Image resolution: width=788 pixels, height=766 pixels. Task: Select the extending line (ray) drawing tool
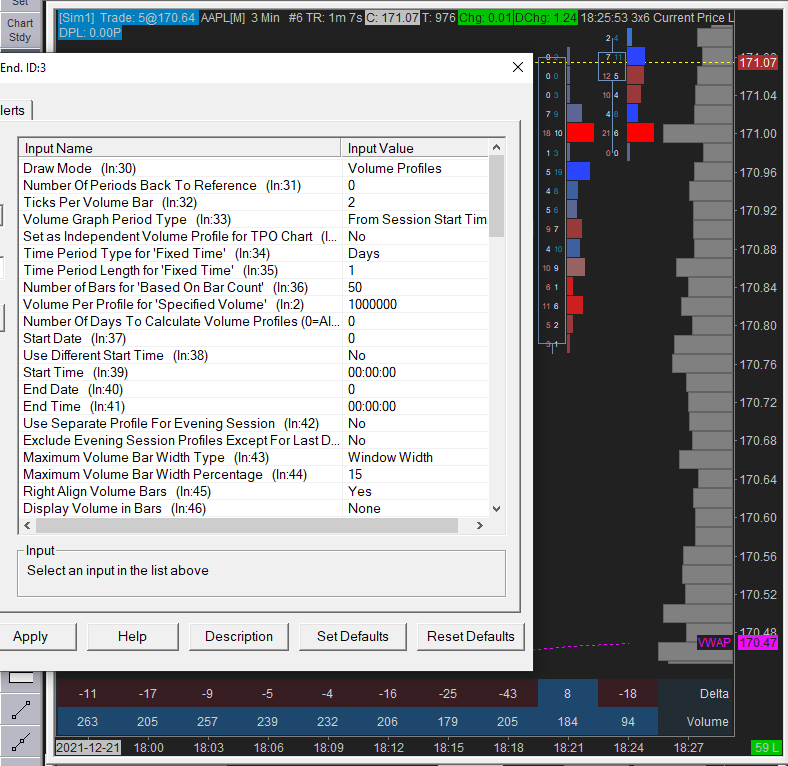[20, 742]
